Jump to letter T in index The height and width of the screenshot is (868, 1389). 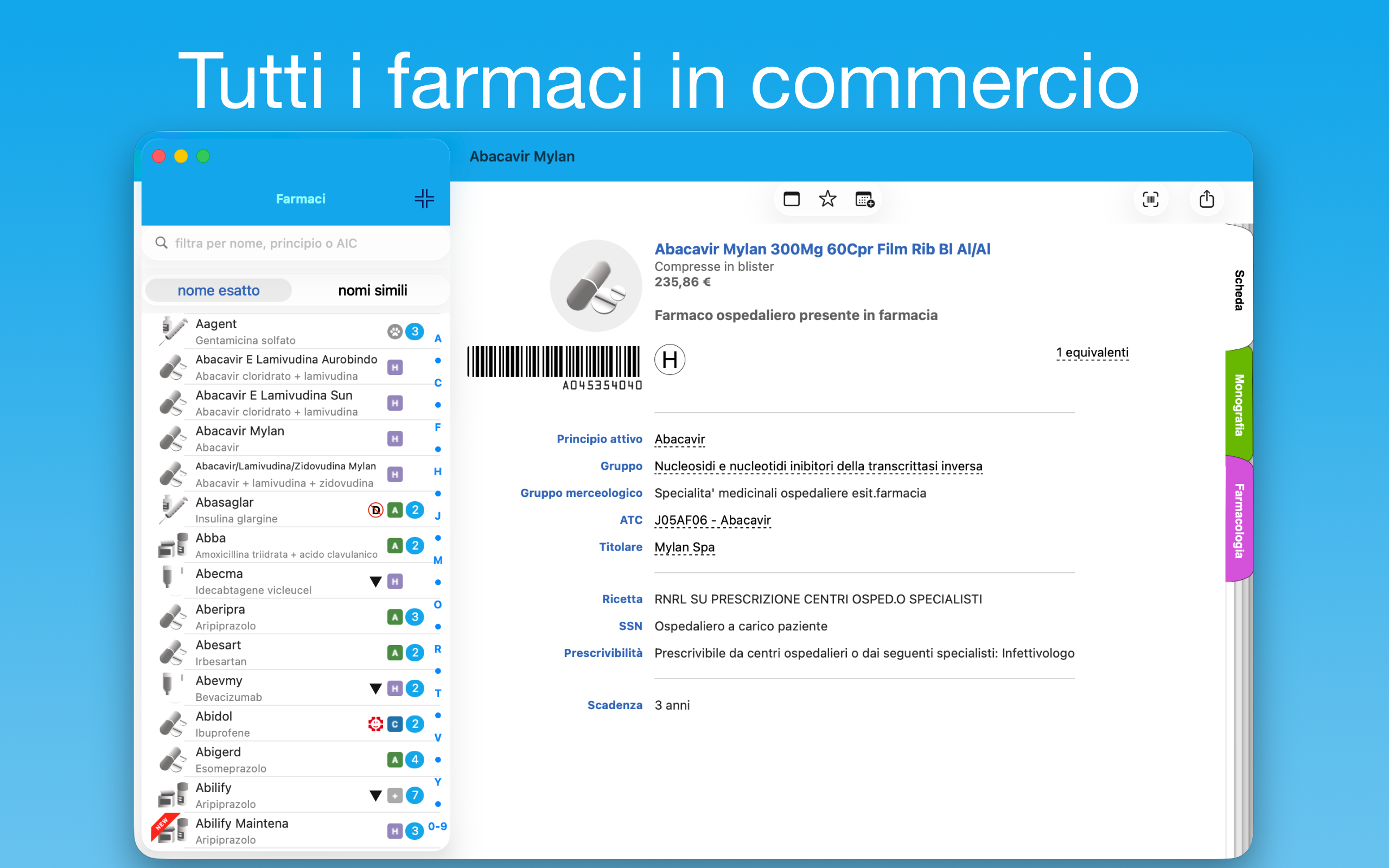tap(437, 693)
